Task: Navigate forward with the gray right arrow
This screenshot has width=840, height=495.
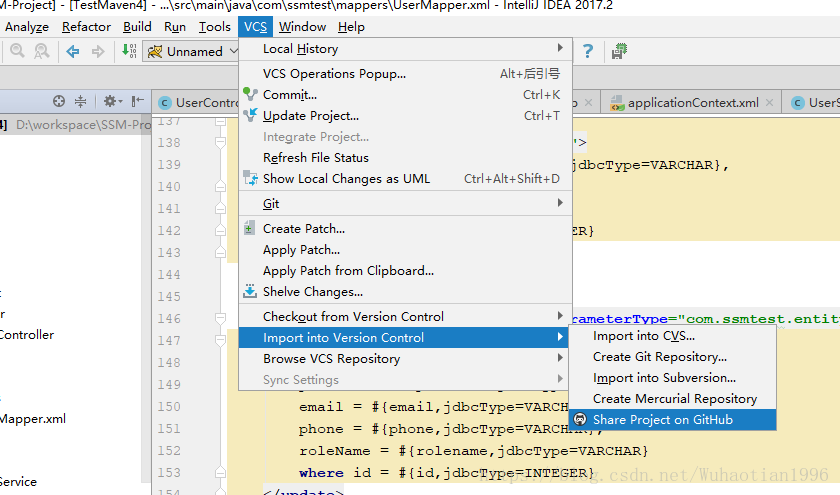Action: (x=98, y=51)
